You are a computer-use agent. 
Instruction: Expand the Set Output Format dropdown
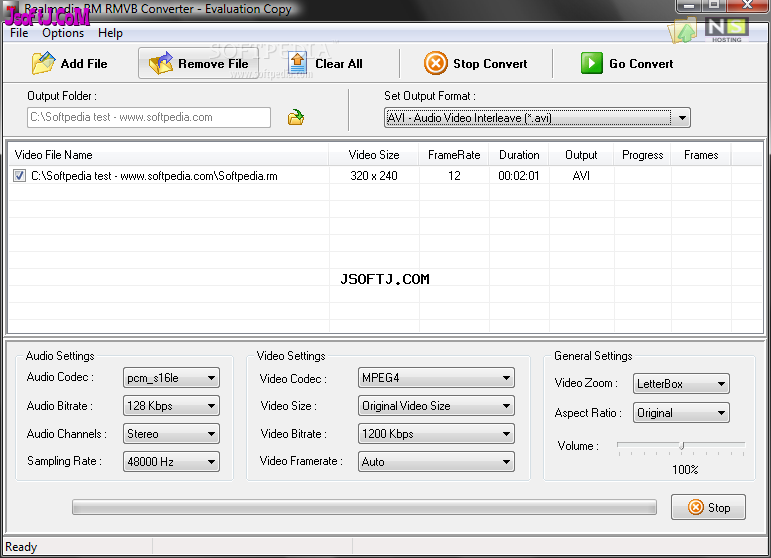537,118
